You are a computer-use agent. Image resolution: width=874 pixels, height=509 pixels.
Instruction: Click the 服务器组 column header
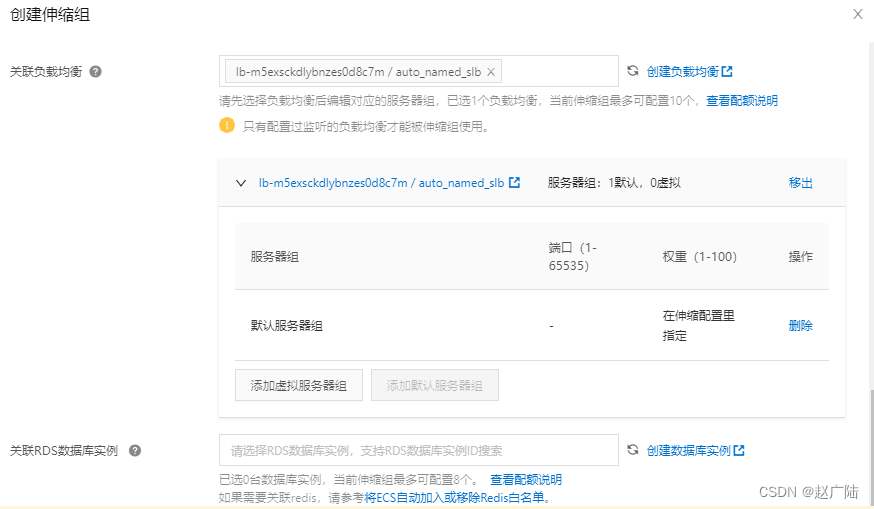tap(275, 256)
